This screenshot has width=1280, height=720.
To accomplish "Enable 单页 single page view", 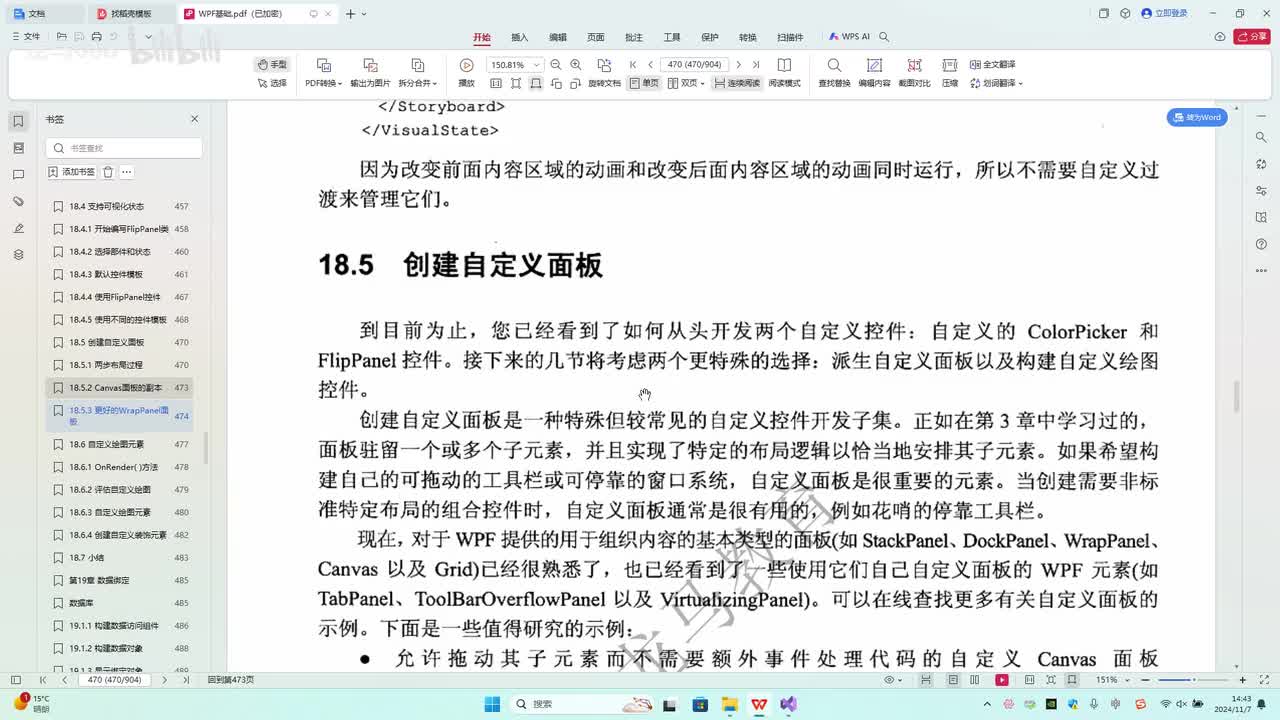I will [644, 83].
